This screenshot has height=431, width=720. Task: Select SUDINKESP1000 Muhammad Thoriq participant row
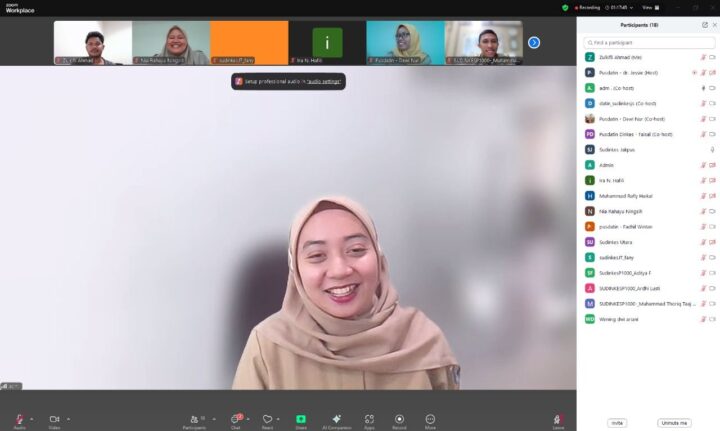click(649, 304)
